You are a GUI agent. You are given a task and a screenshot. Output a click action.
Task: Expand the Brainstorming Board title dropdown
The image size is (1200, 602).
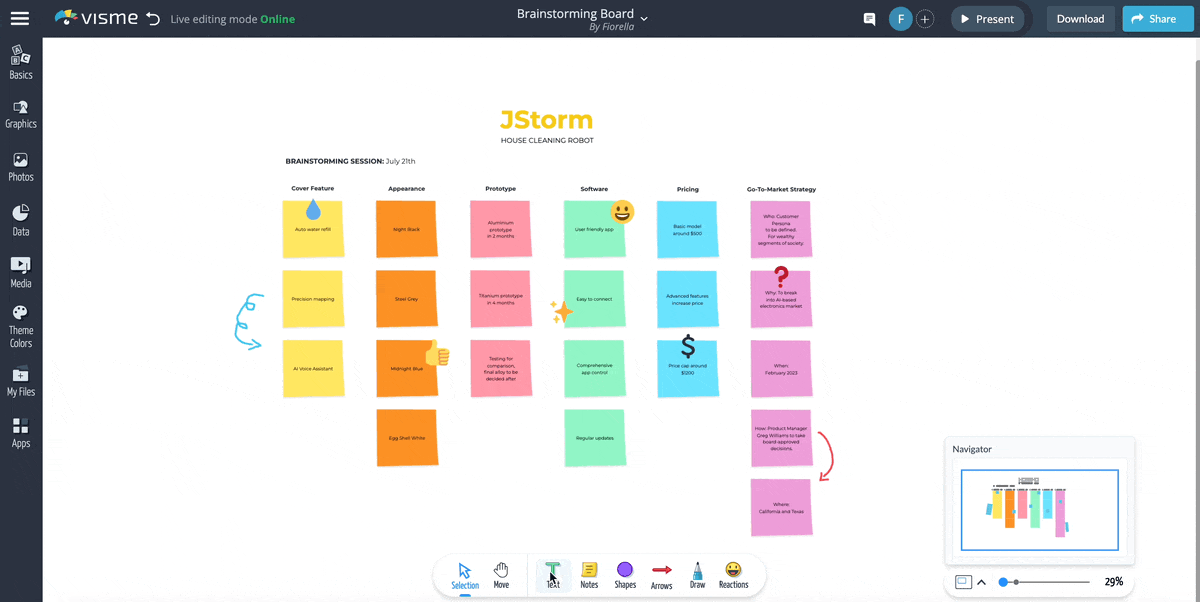click(x=644, y=18)
